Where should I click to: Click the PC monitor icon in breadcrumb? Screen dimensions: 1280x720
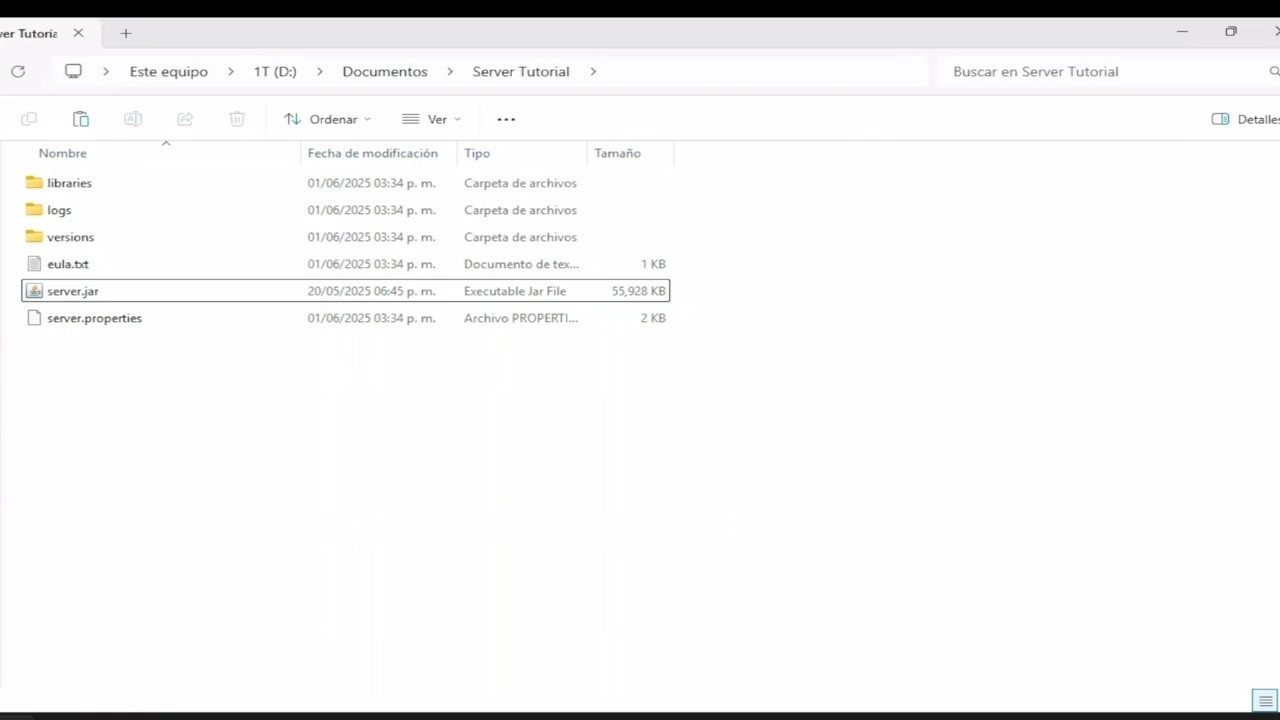(73, 71)
